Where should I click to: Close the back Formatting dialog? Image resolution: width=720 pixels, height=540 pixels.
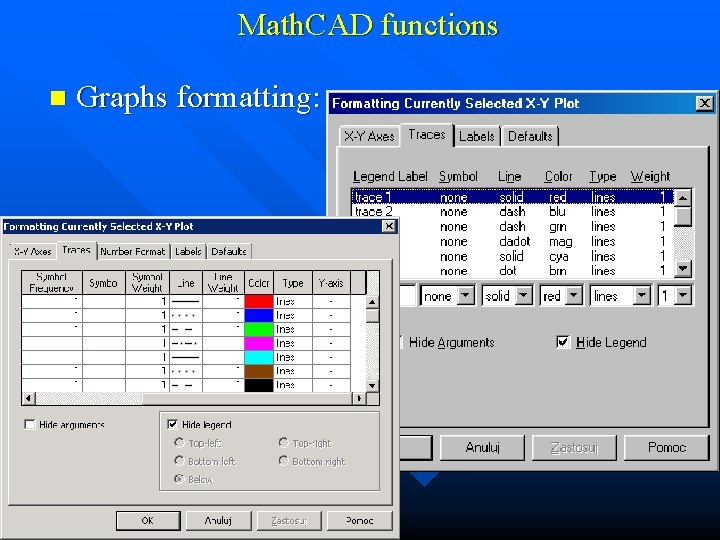click(704, 103)
